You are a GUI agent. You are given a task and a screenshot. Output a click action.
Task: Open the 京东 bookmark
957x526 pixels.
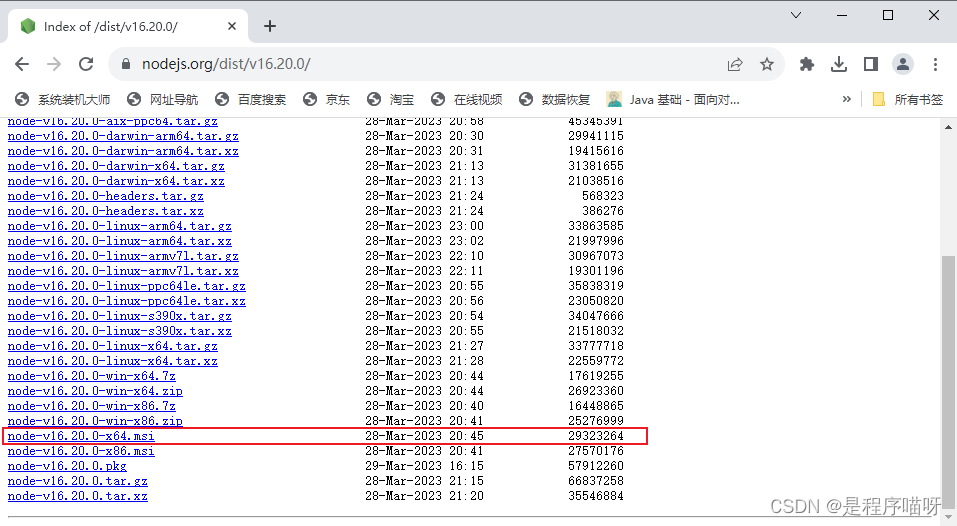tap(327, 99)
